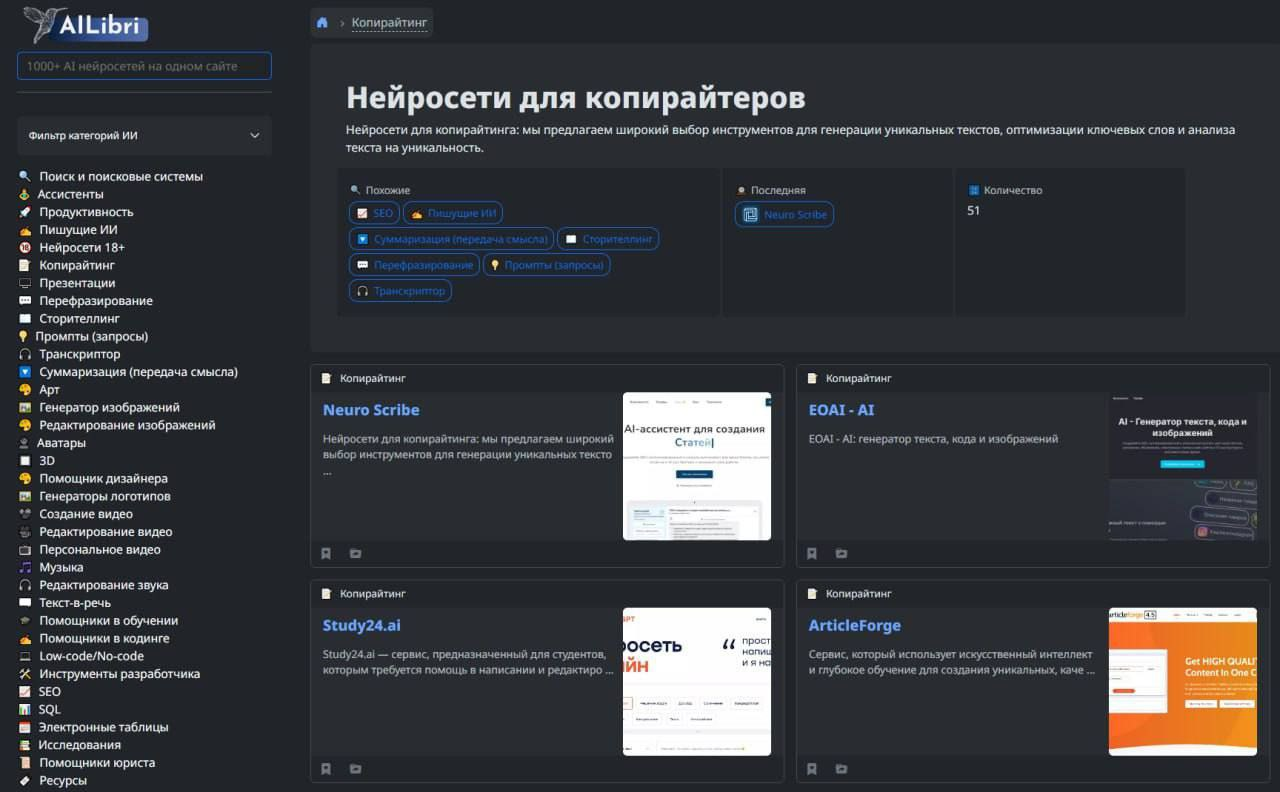Select Помощники в кодинге in the sidebar
This screenshot has width=1280, height=792.
tap(104, 639)
